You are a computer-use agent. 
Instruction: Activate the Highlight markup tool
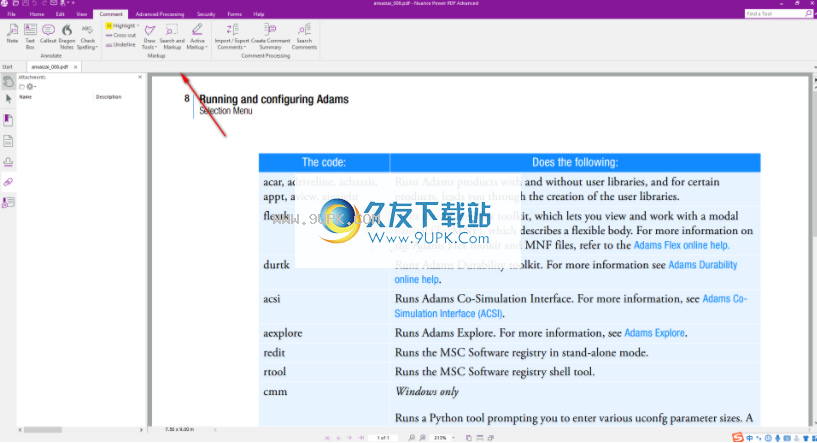(x=121, y=26)
